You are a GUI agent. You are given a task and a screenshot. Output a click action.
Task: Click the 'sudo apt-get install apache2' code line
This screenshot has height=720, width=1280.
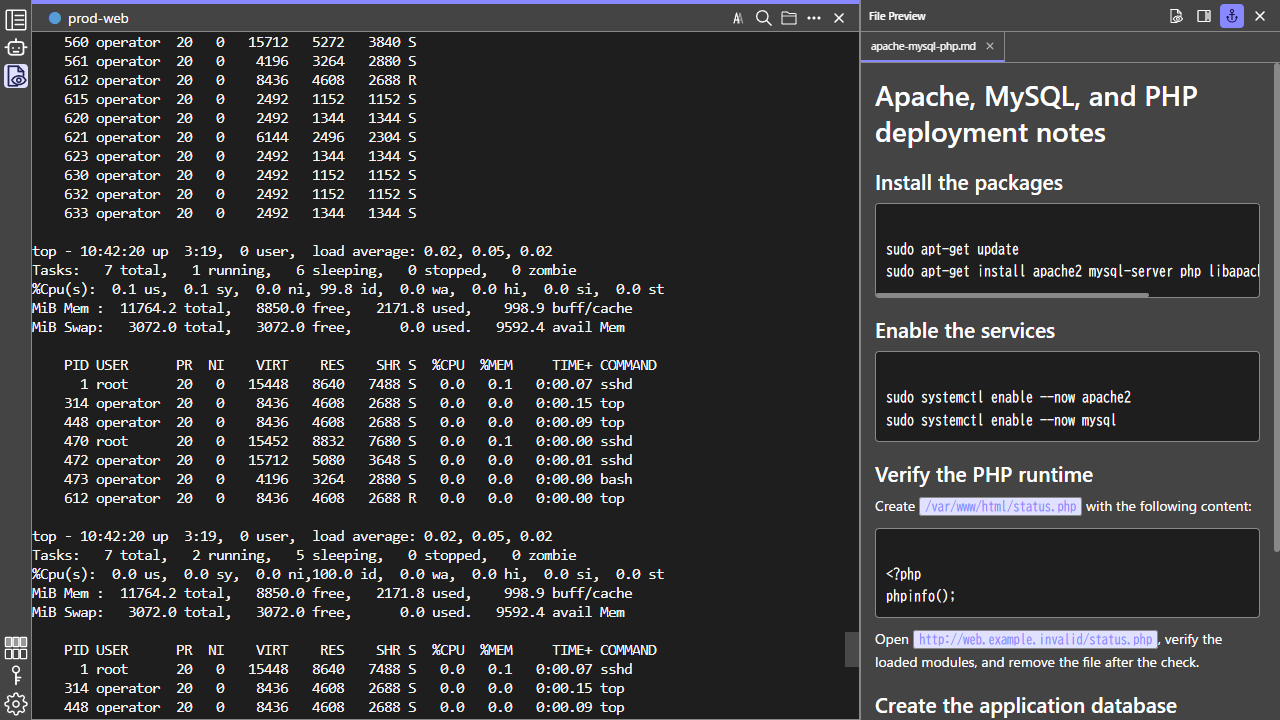[1072, 272]
